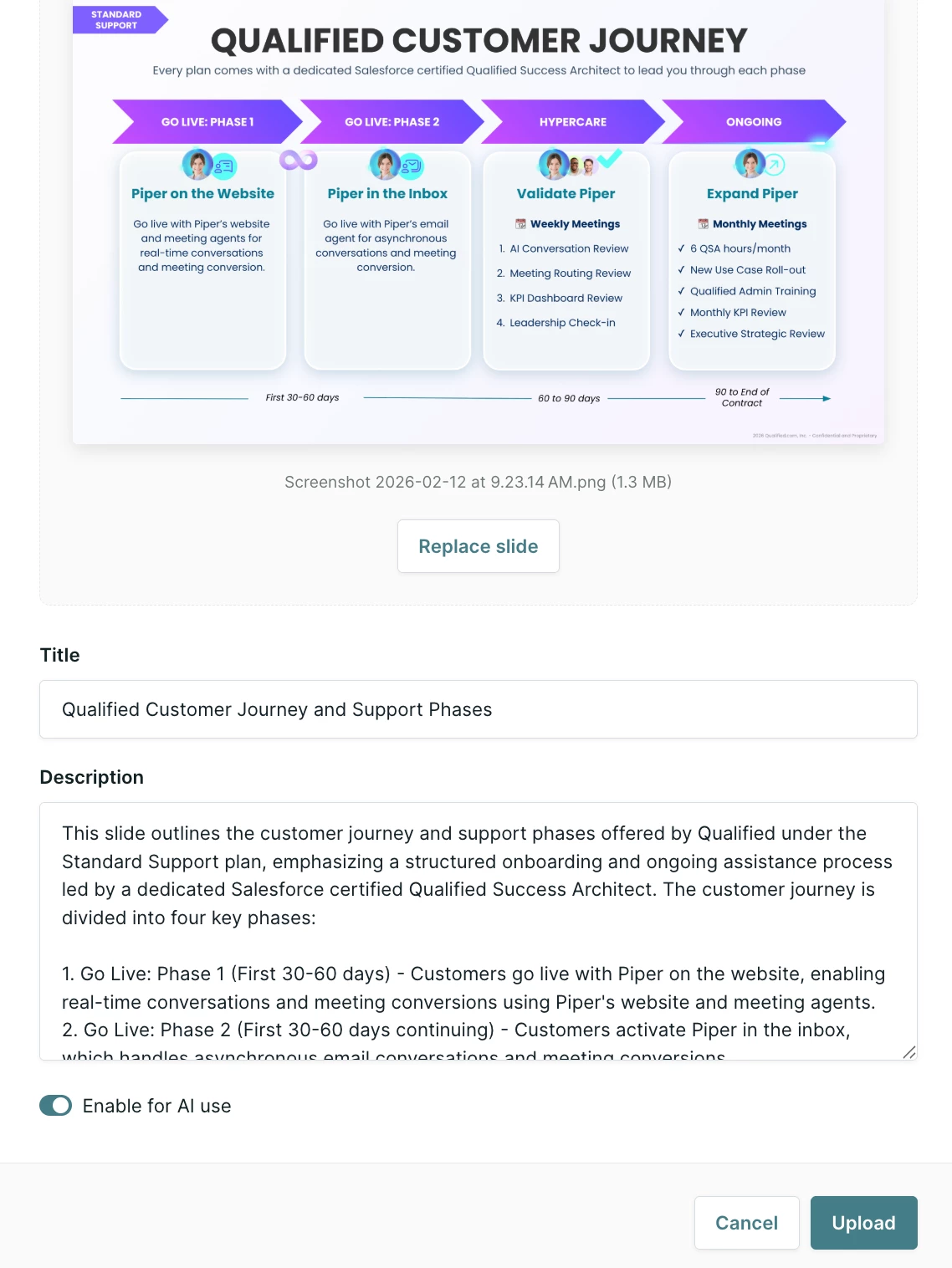Focus the Title input field

[478, 709]
